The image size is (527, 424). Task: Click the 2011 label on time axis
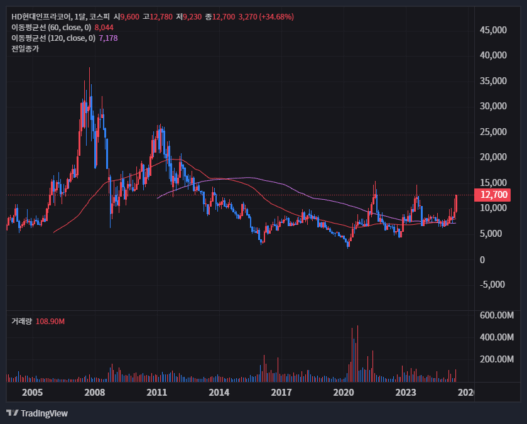coord(157,392)
